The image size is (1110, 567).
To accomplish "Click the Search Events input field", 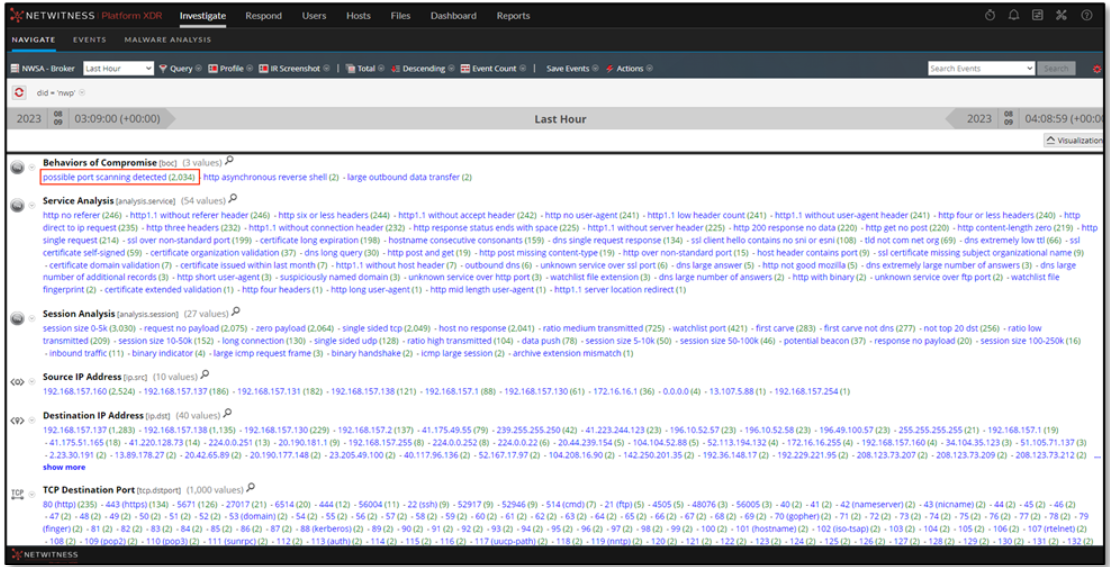I will pos(980,69).
